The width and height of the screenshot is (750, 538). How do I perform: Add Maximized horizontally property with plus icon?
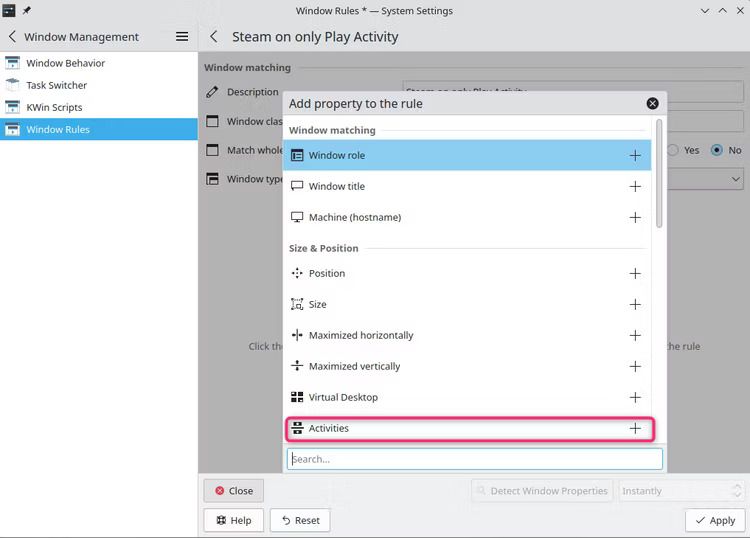coord(635,336)
